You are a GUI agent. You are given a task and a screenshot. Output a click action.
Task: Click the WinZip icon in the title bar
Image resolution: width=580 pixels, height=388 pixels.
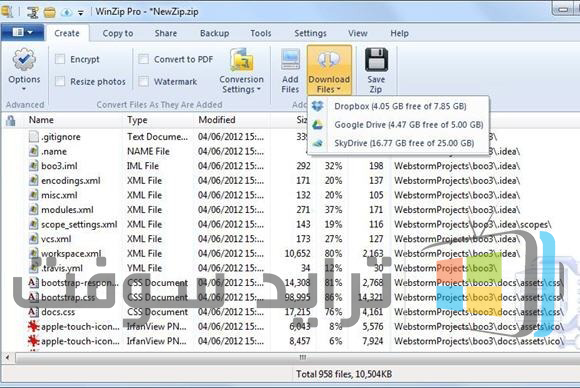pyautogui.click(x=7, y=11)
